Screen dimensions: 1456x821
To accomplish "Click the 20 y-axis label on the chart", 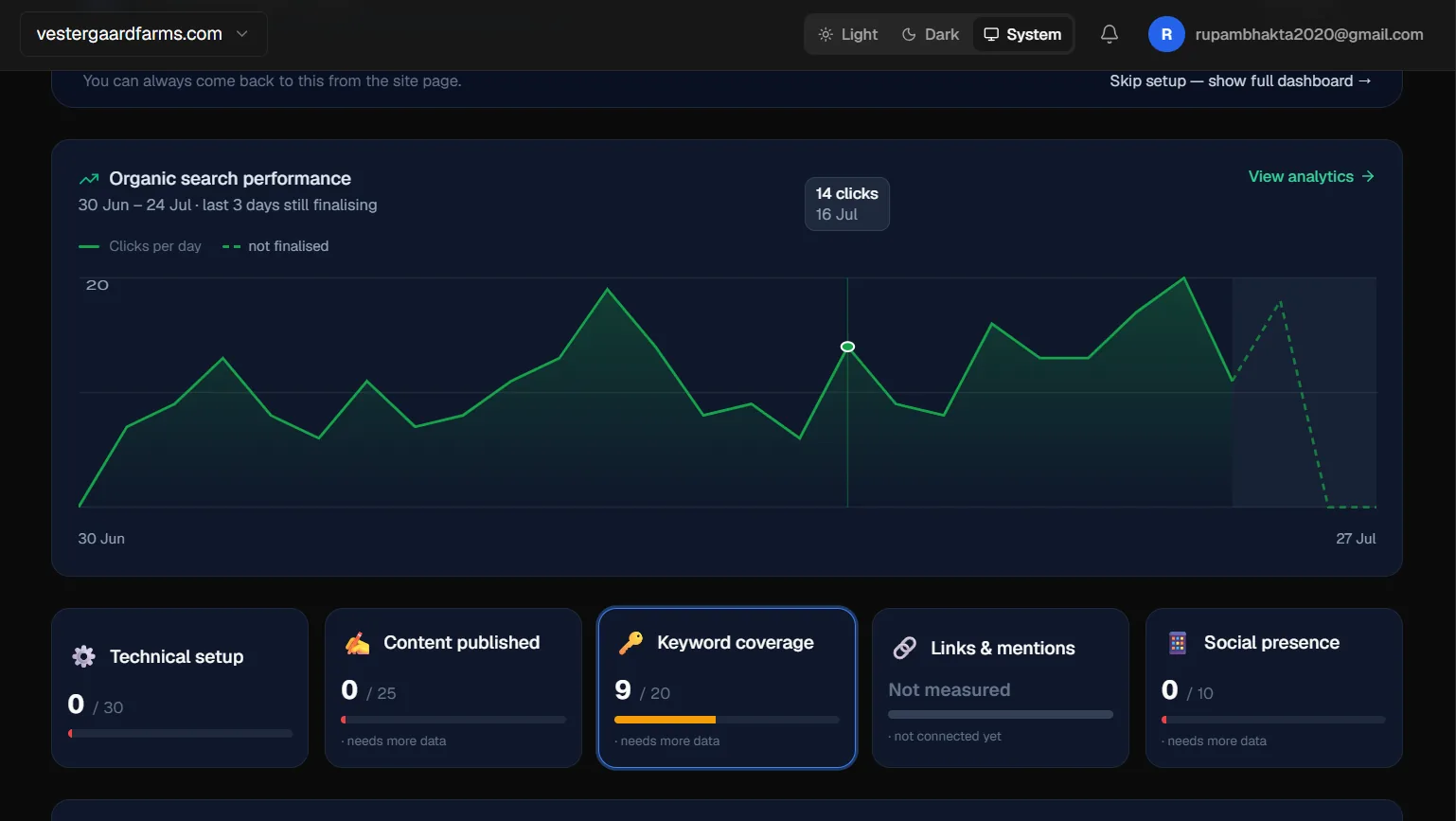I will coord(98,285).
